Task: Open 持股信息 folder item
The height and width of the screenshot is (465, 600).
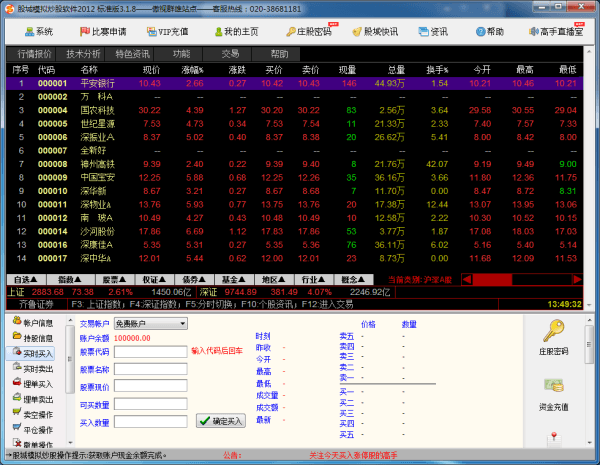Action: [33, 338]
